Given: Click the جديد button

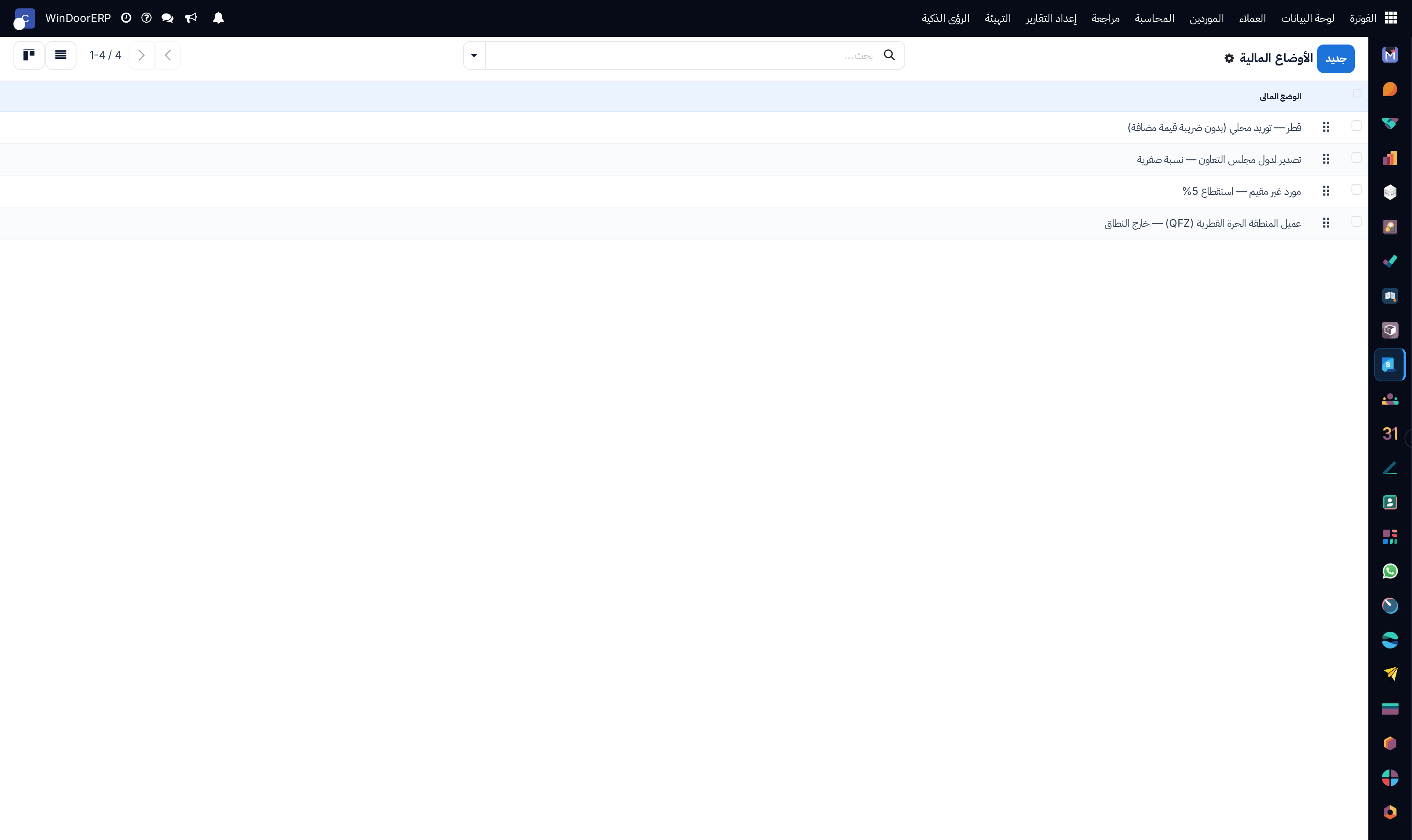Looking at the screenshot, I should tap(1336, 59).
